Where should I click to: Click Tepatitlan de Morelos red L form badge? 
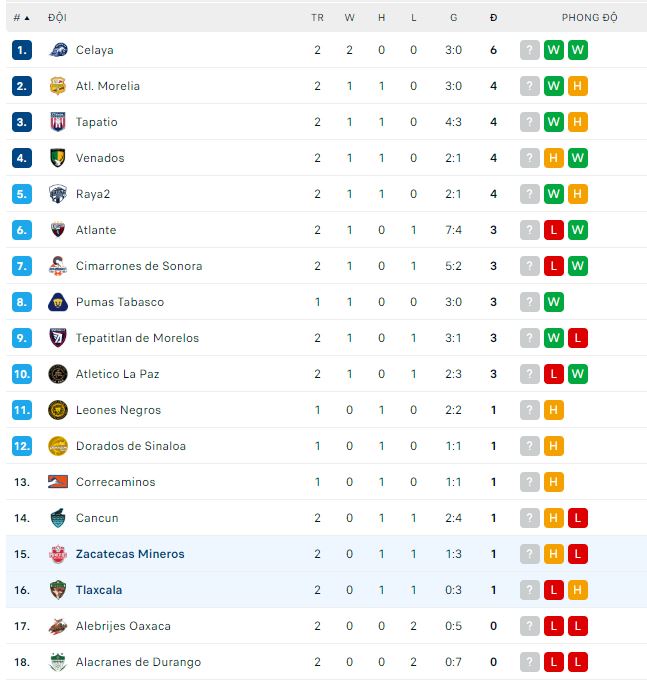(578, 338)
